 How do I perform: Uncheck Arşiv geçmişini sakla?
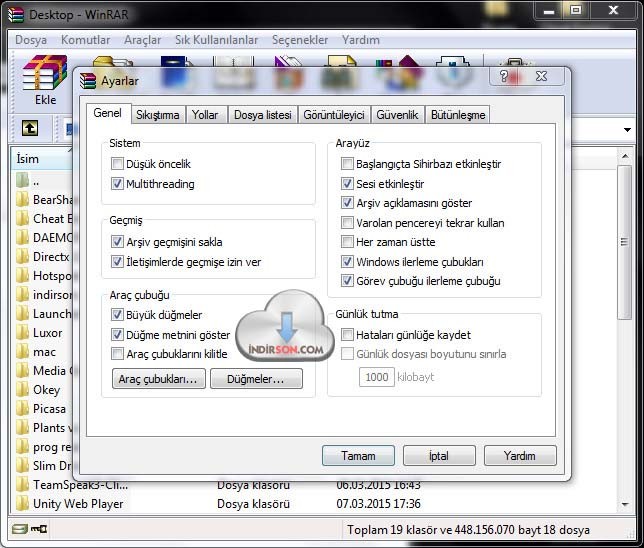(x=117, y=242)
